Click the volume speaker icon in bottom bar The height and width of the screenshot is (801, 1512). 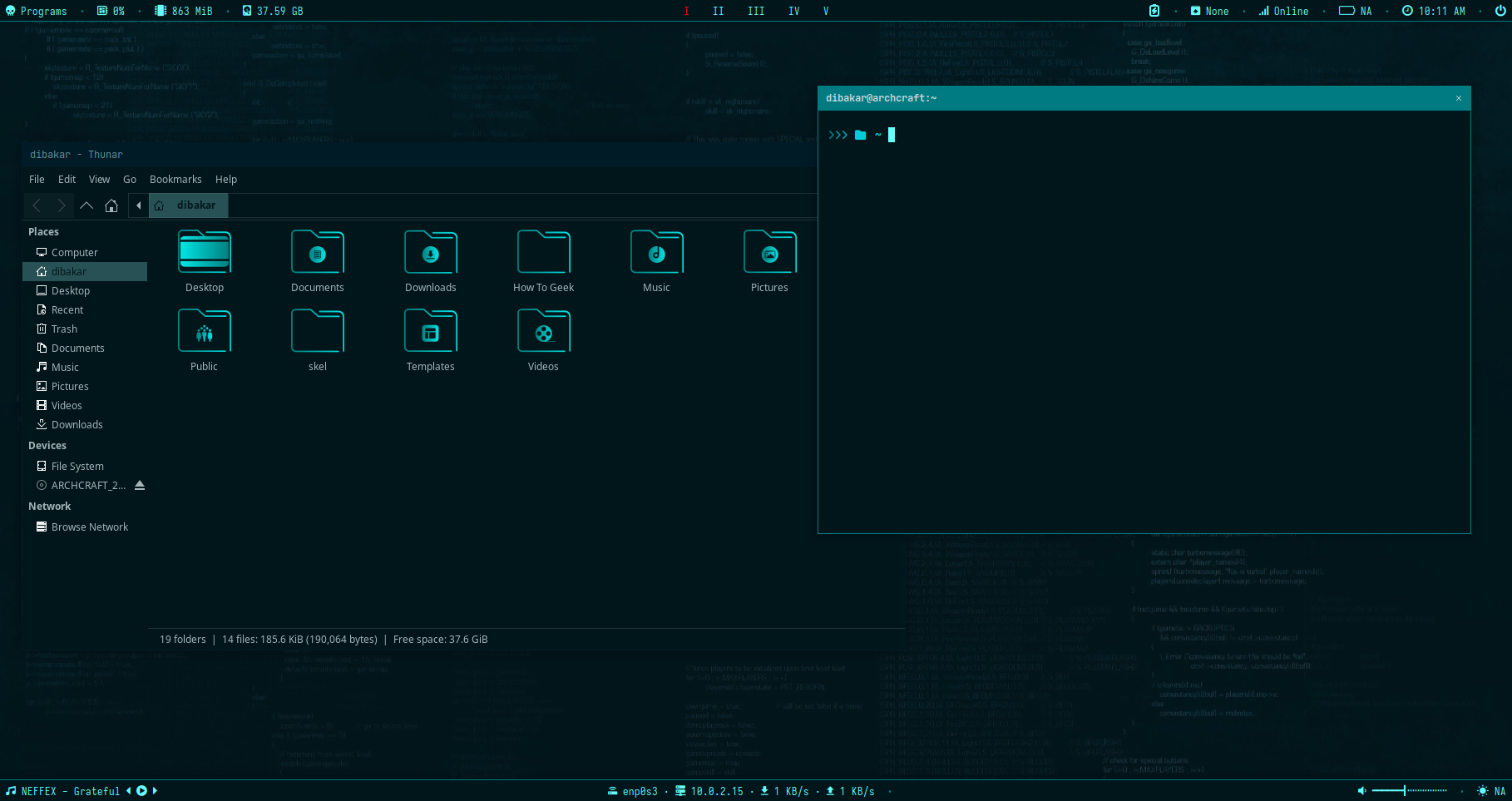click(x=1361, y=791)
